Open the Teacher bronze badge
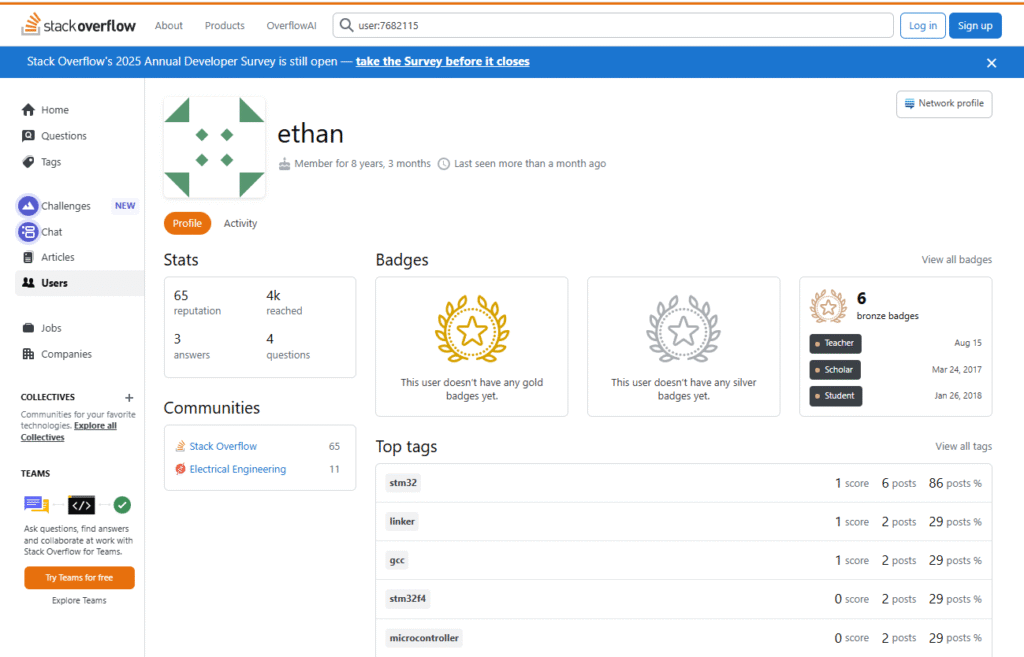 point(835,344)
